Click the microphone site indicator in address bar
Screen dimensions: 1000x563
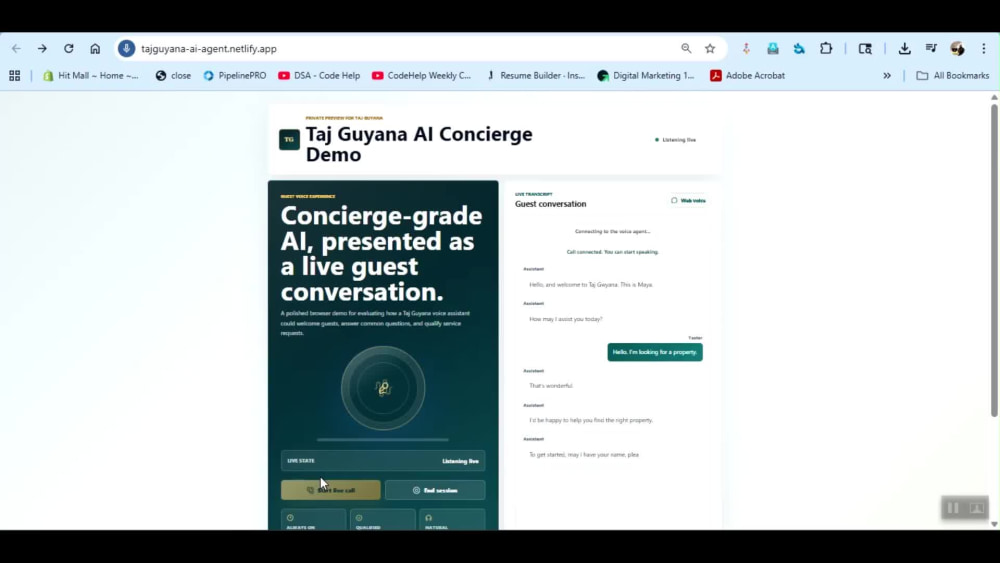coord(126,48)
